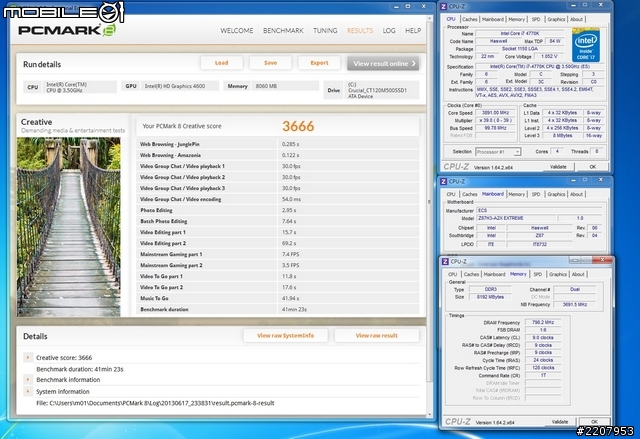Click the result file path text
This screenshot has width=640, height=439.
[155, 403]
